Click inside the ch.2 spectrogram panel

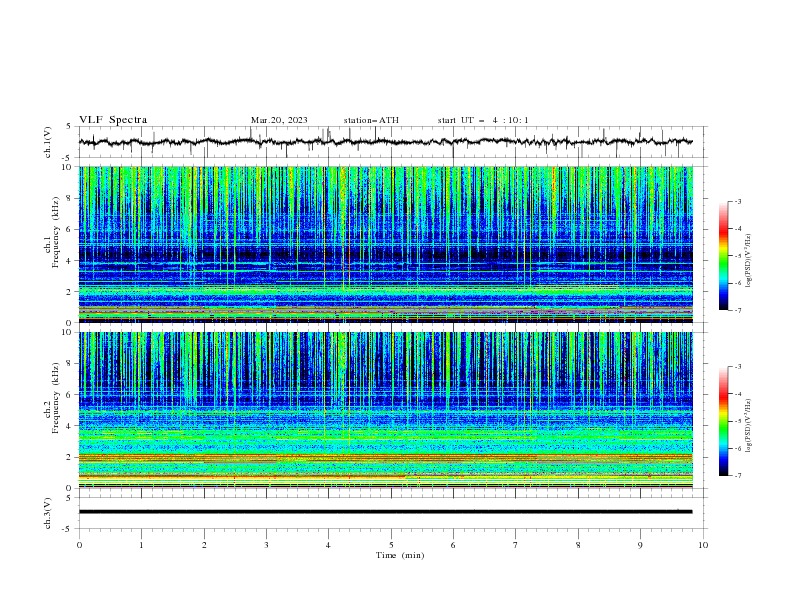(386, 410)
